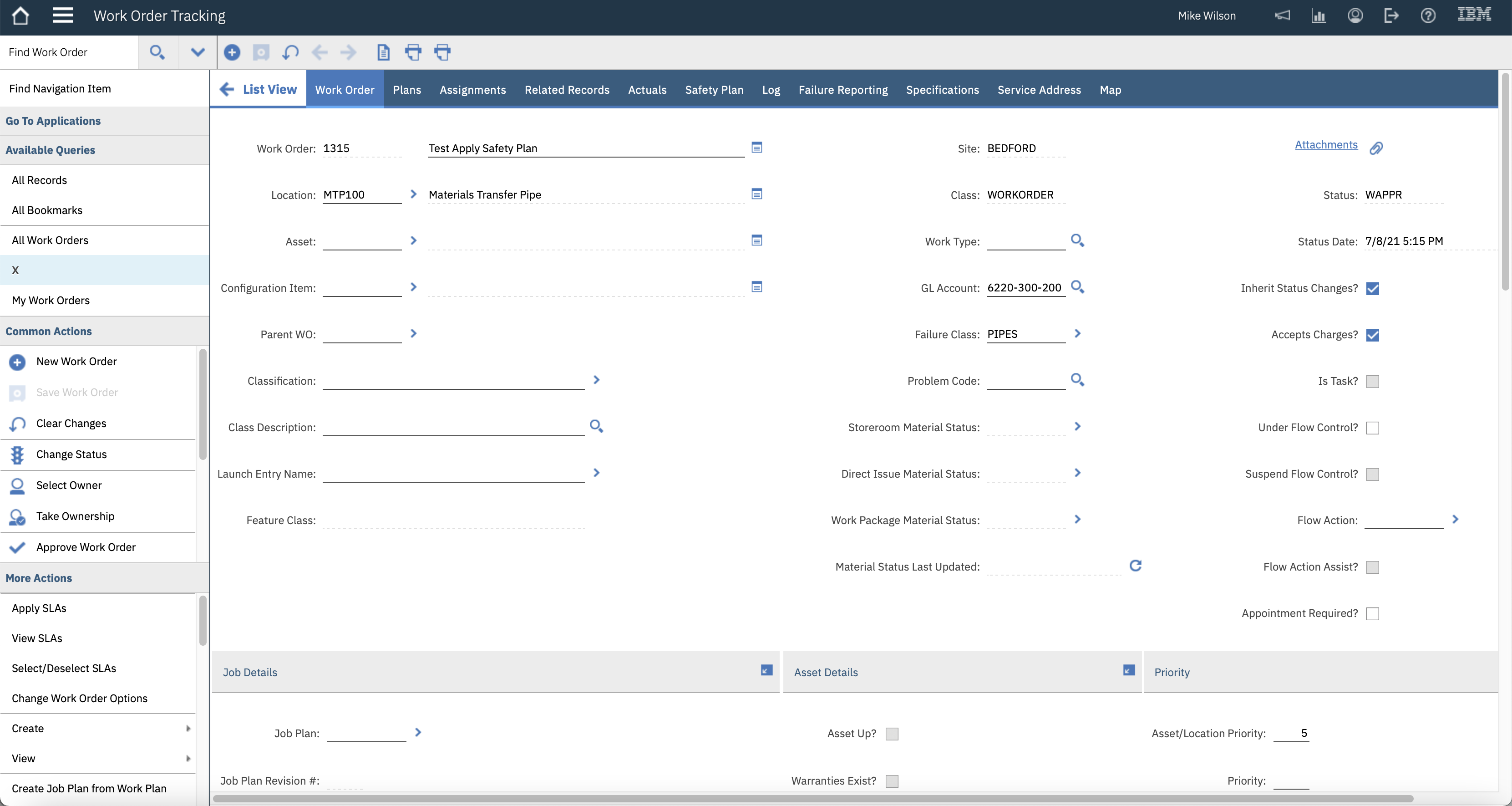Image resolution: width=1512 pixels, height=806 pixels.
Task: Open the Find Work Order search dropdown arrow
Action: tap(197, 52)
